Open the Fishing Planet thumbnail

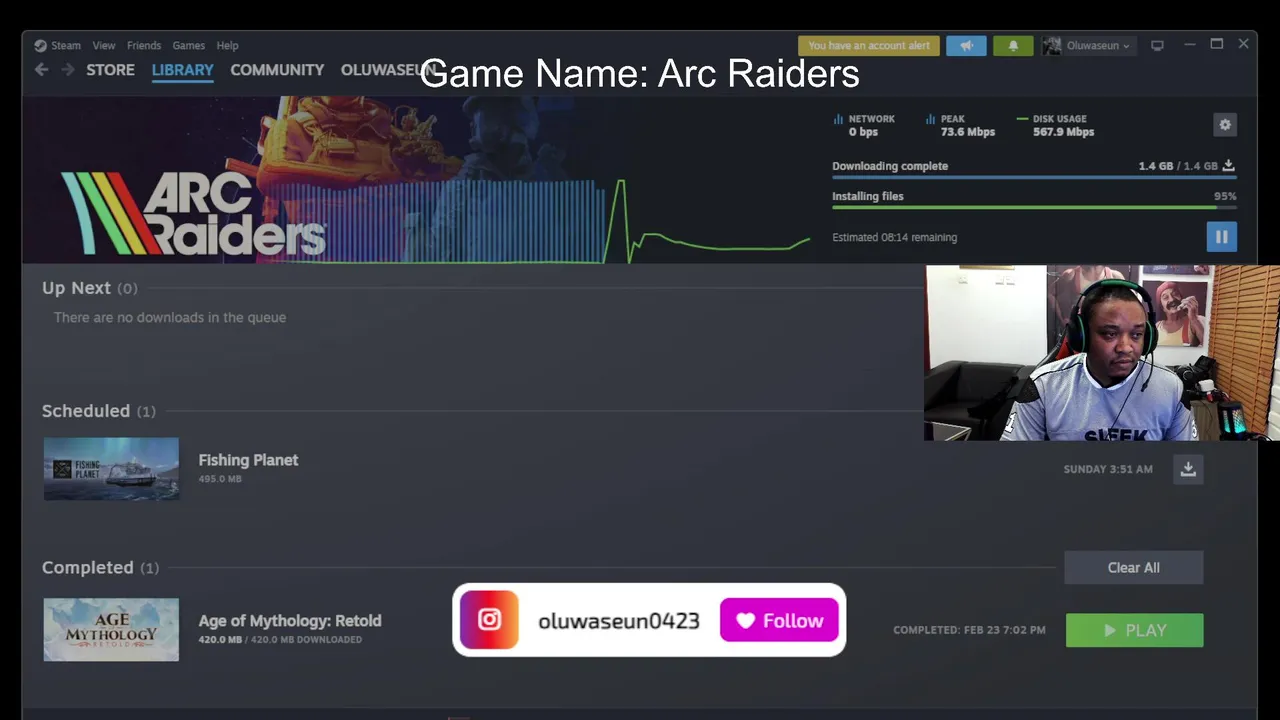pos(111,468)
